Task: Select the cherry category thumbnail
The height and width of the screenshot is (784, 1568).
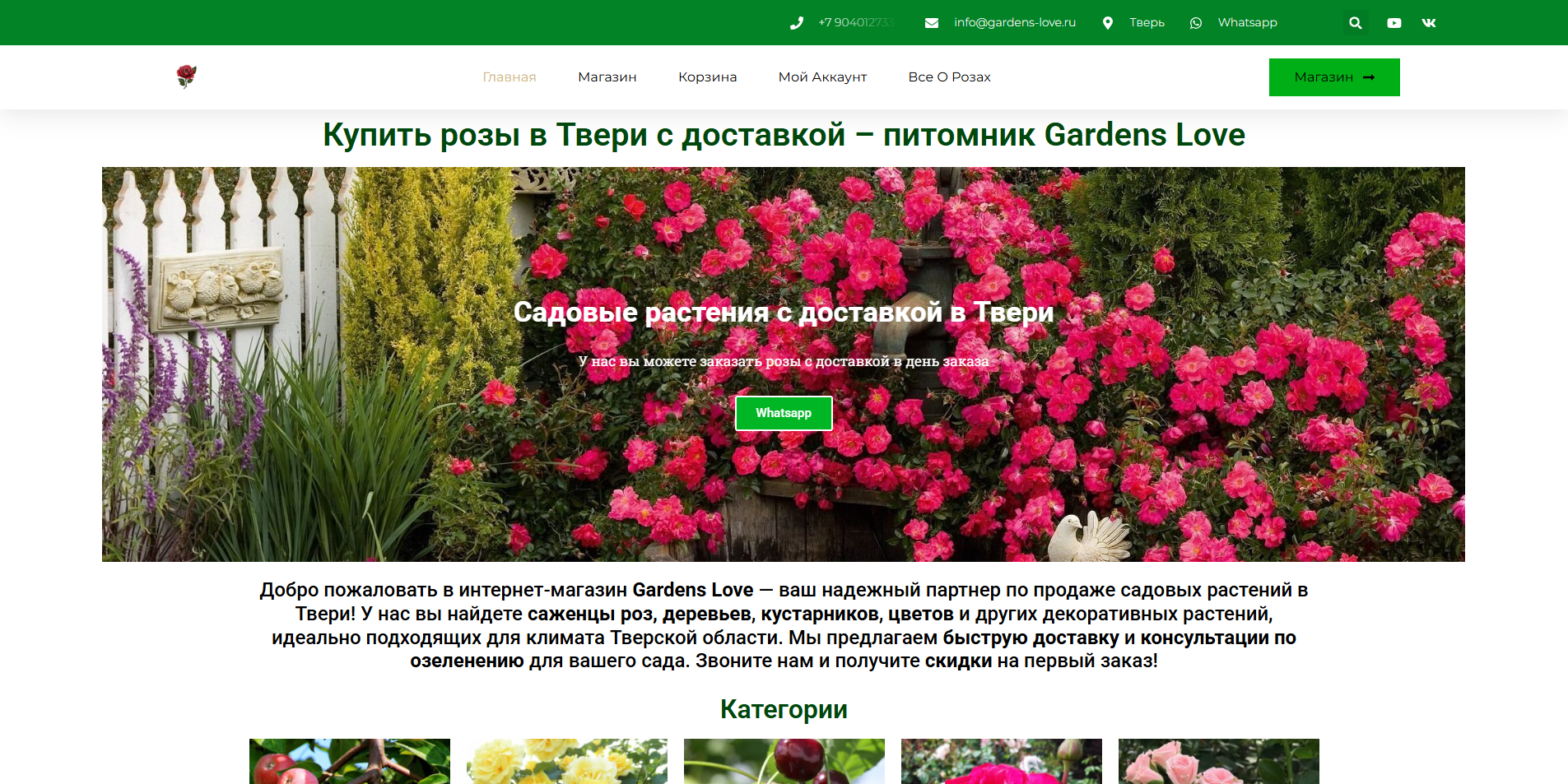Action: [x=784, y=761]
